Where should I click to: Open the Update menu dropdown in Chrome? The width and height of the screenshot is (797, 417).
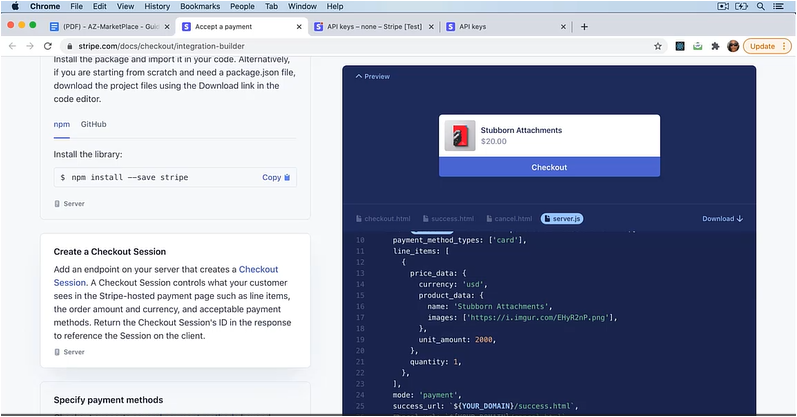(x=768, y=46)
